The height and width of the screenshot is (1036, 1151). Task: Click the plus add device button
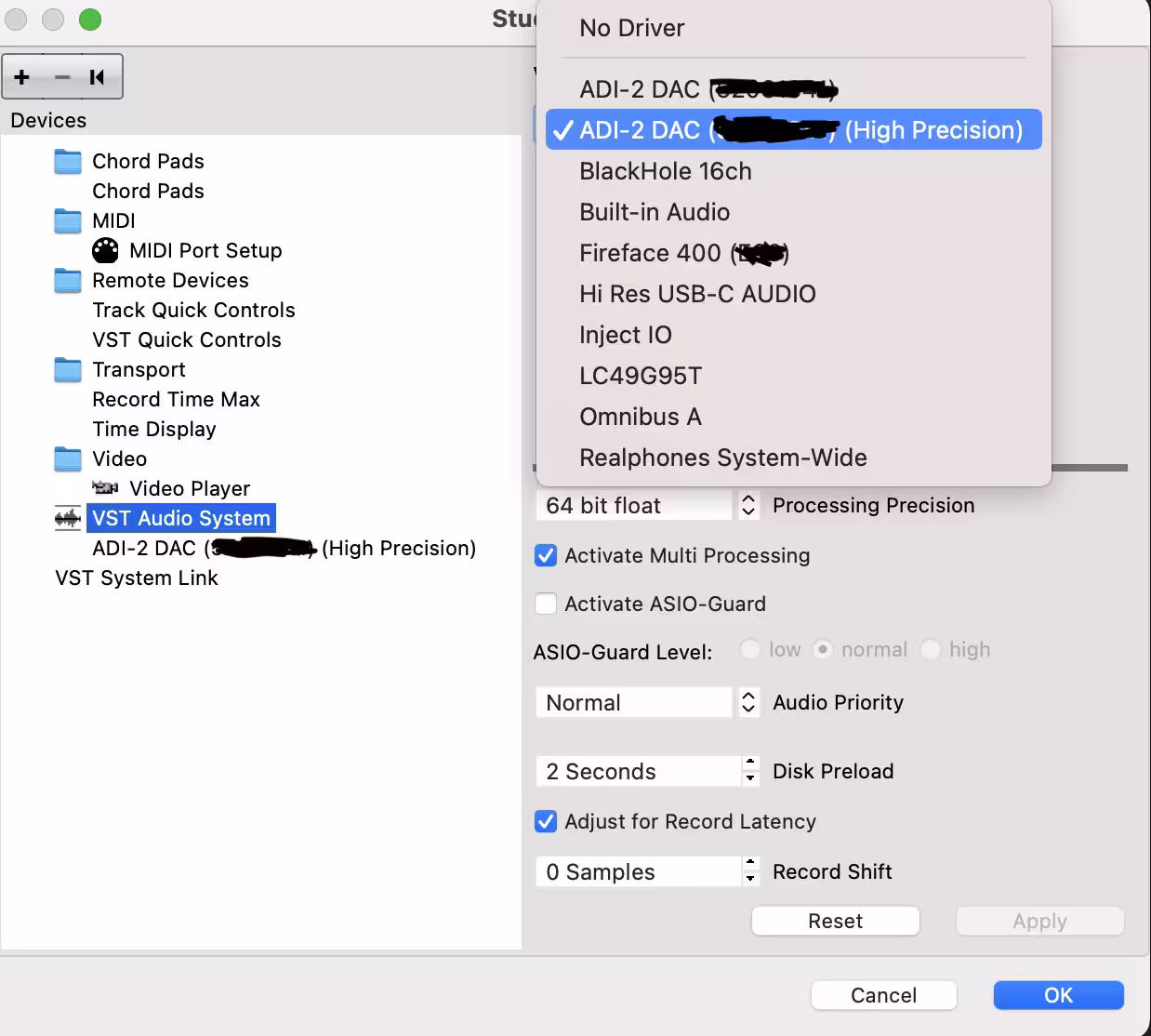pyautogui.click(x=22, y=77)
